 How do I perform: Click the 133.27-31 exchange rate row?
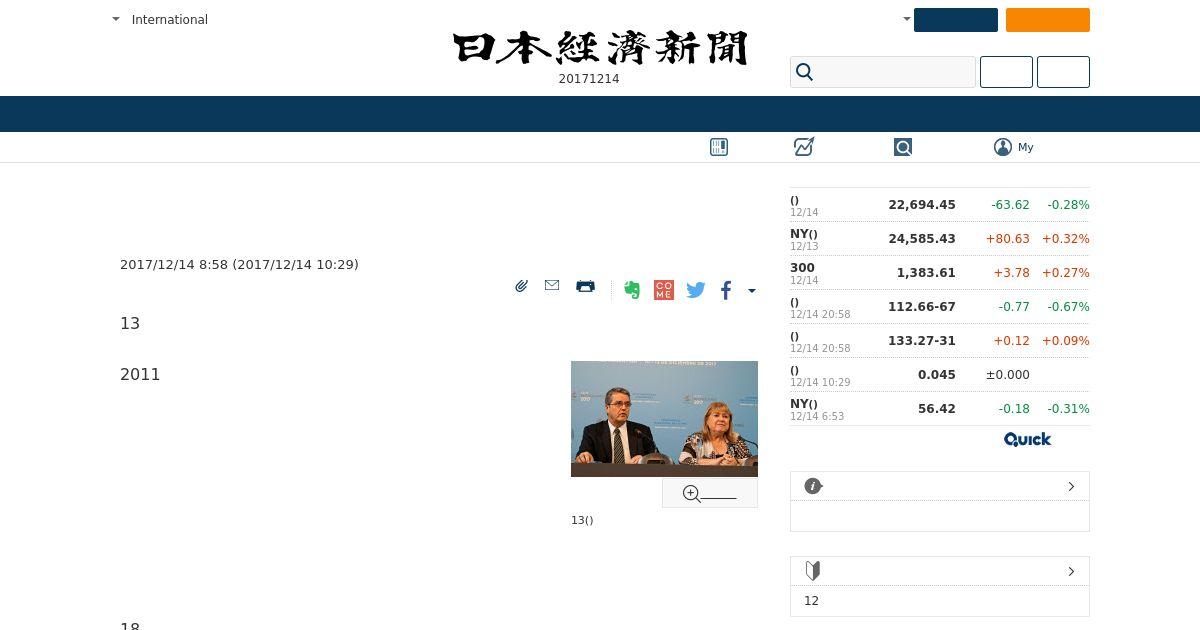(940, 341)
